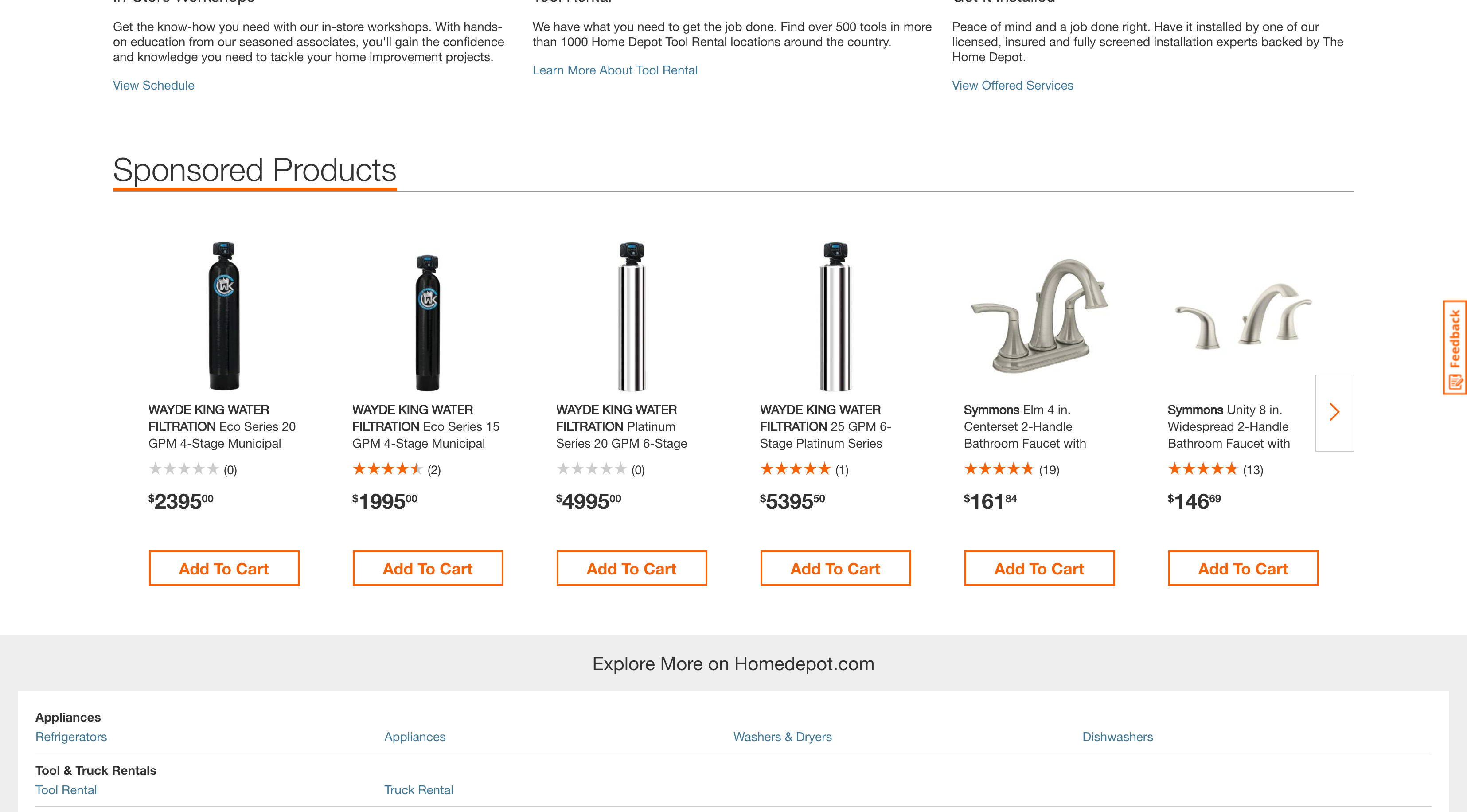
Task: Click the Eco Series 15 GPM filter image
Action: [x=428, y=322]
